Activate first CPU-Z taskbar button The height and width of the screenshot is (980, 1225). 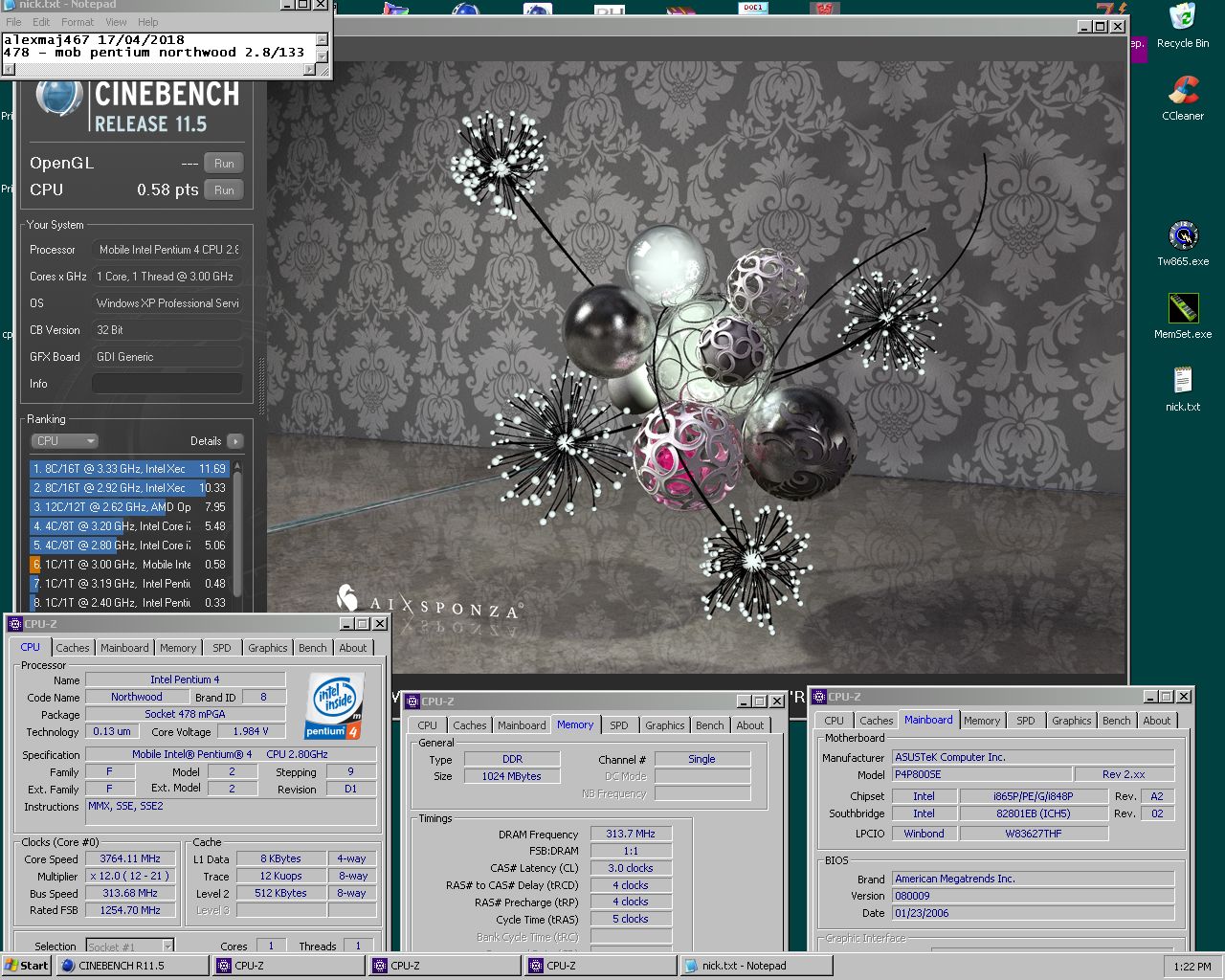tap(288, 966)
